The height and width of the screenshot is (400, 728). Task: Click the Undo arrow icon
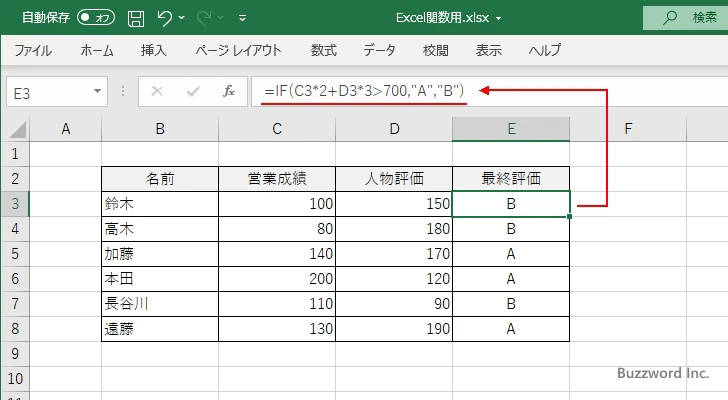click(164, 18)
